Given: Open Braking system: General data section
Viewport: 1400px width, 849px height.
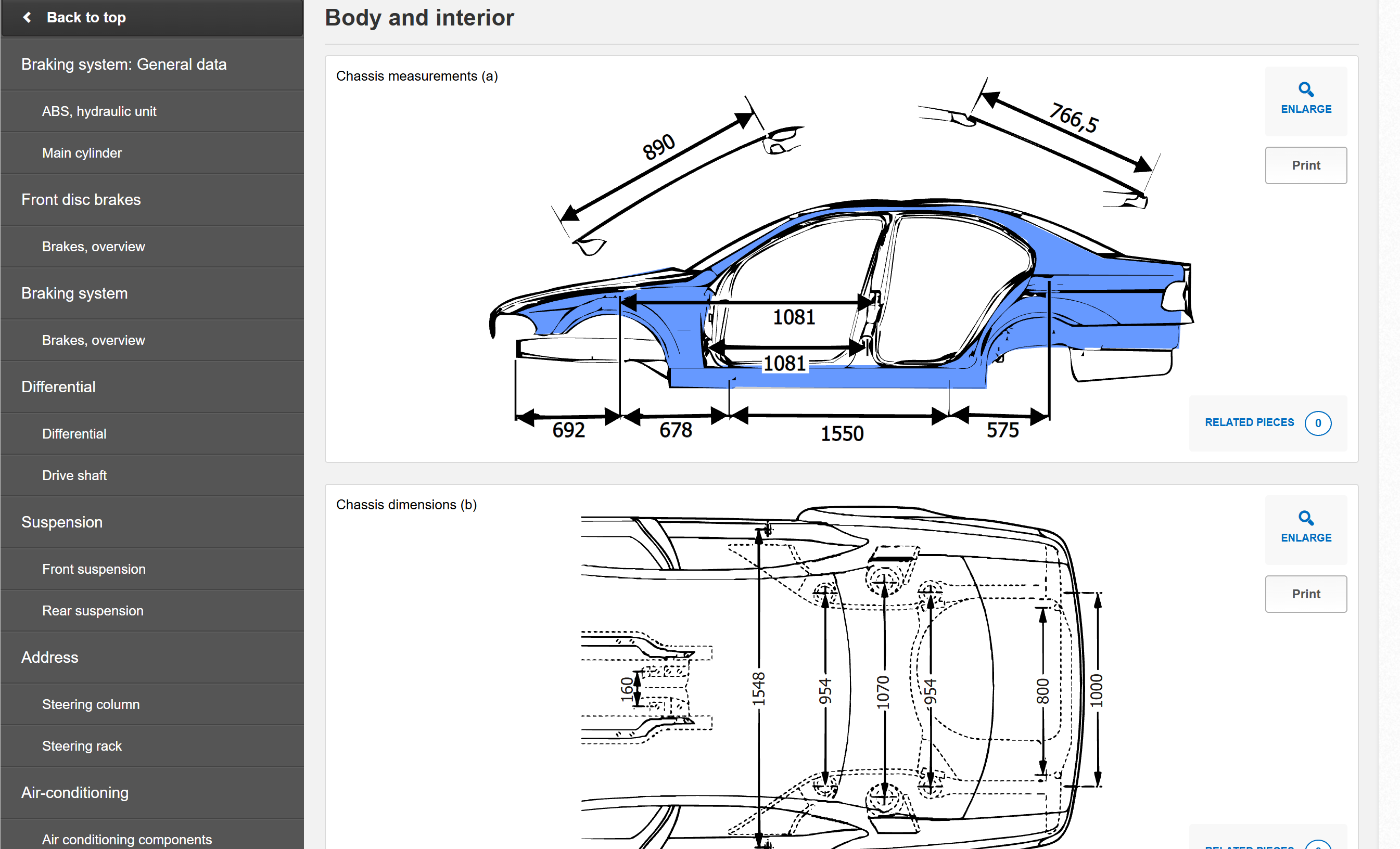Looking at the screenshot, I should tap(152, 65).
